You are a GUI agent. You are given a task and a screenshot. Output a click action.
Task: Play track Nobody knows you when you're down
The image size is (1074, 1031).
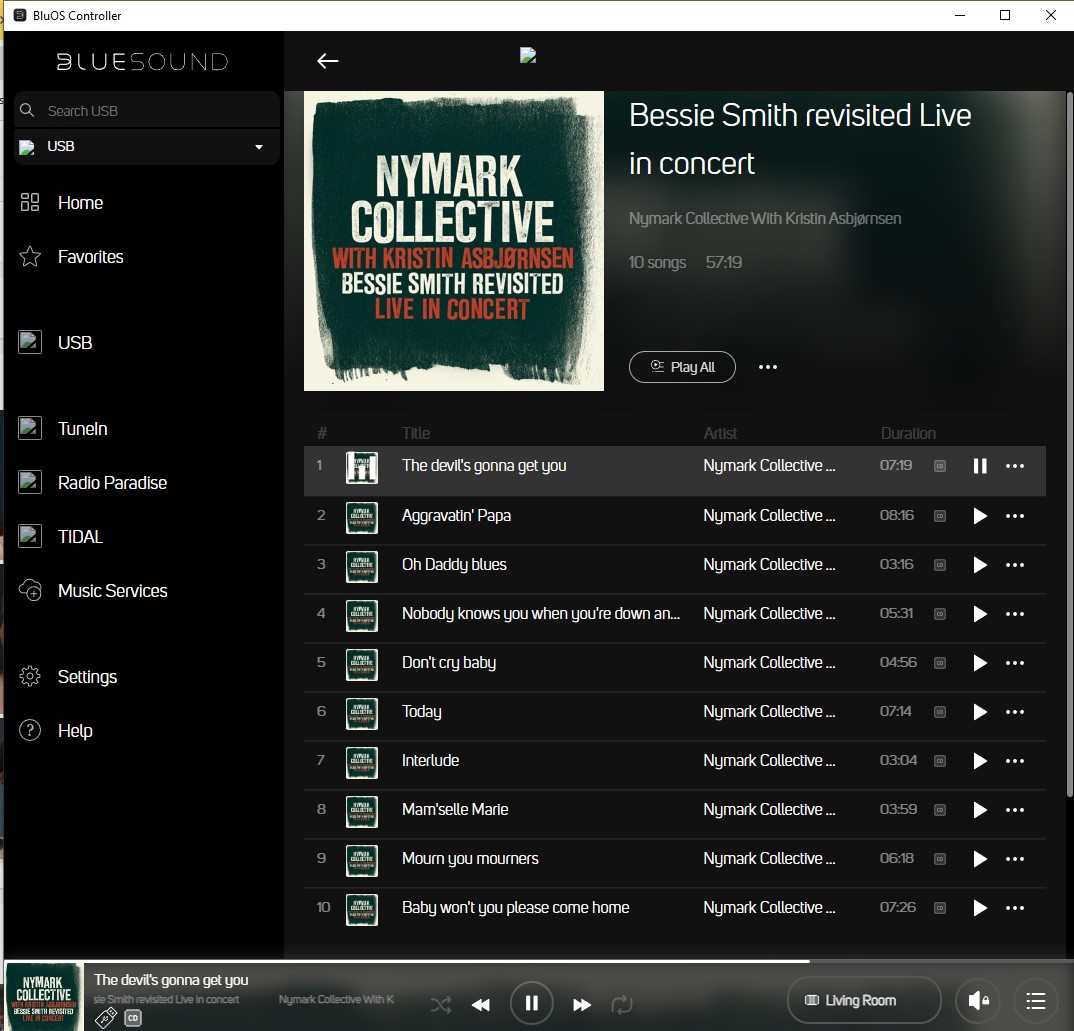tap(980, 614)
